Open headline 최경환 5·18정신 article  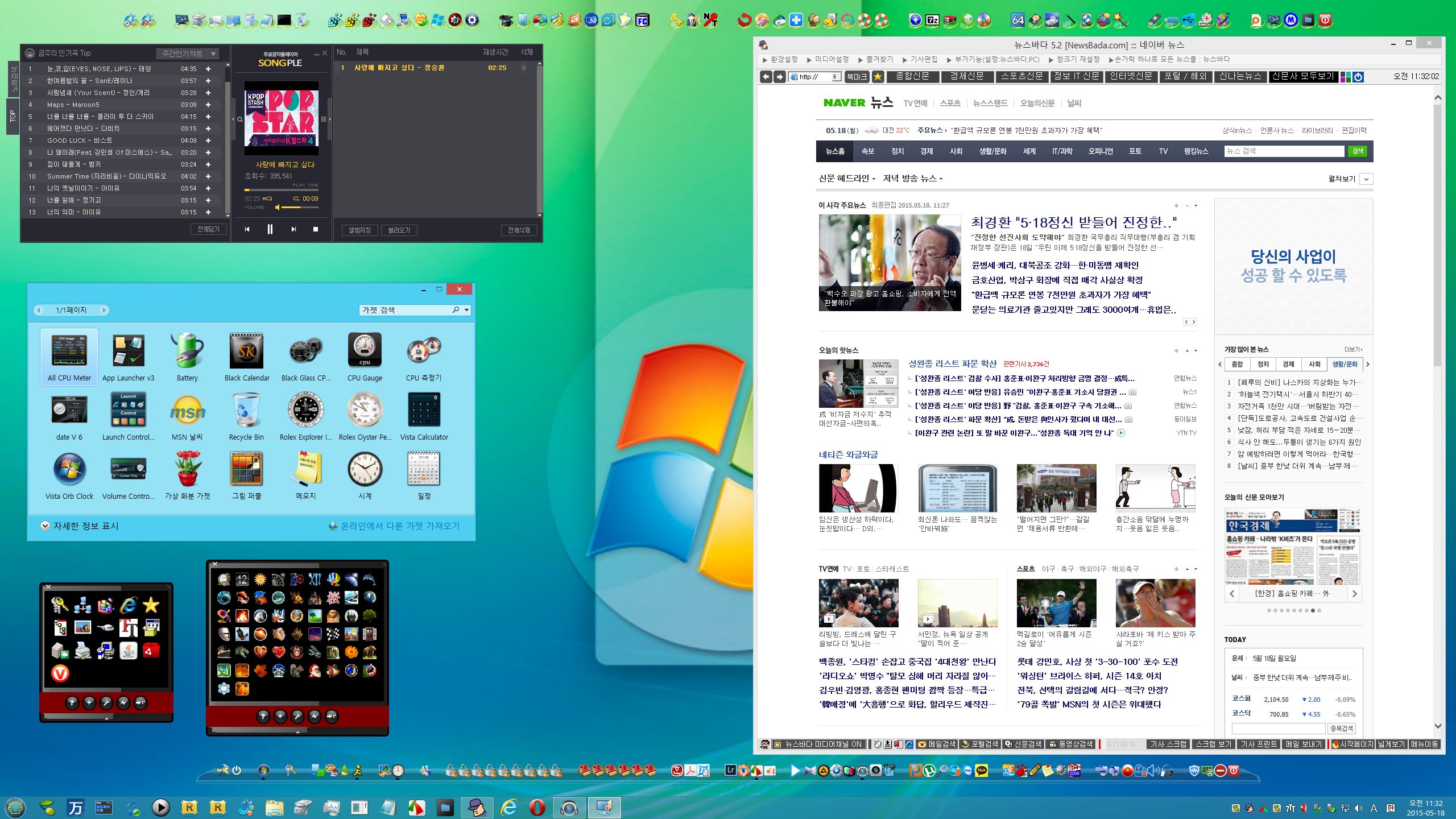click(x=1074, y=222)
